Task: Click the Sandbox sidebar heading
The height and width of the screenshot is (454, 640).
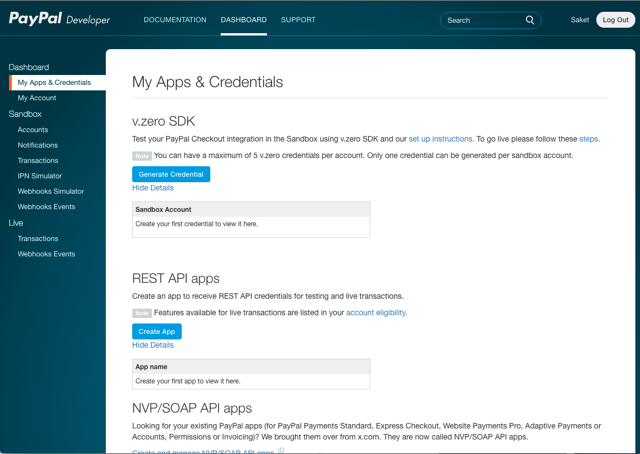Action: click(25, 114)
